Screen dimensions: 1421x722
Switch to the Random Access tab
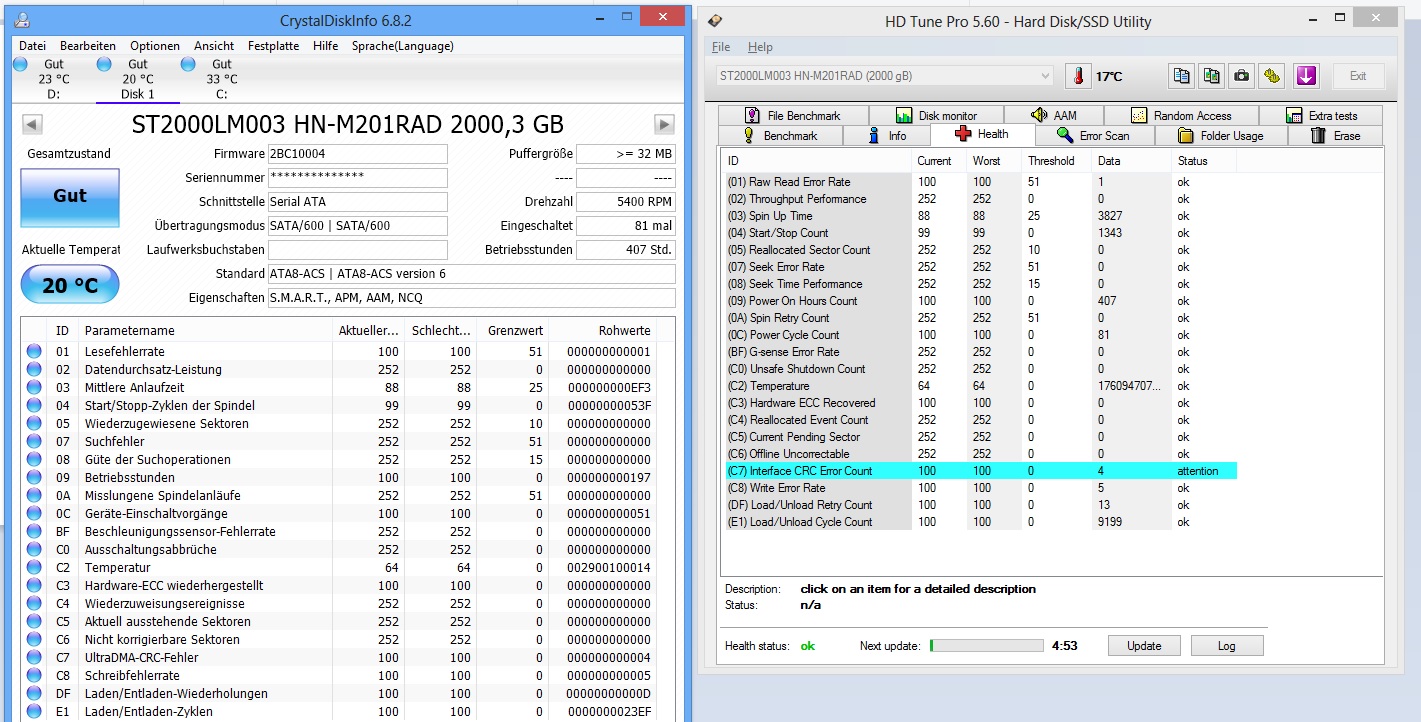click(x=1181, y=115)
